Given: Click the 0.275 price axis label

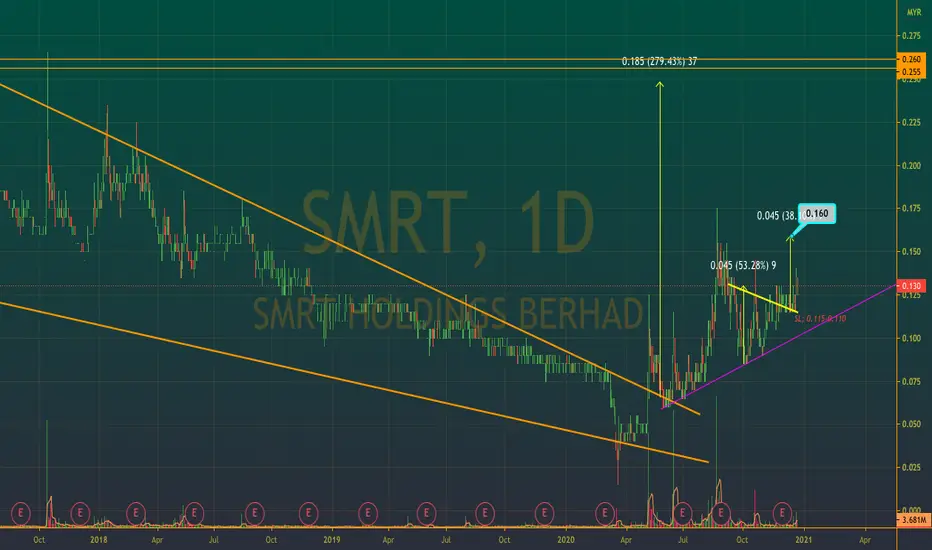Looking at the screenshot, I should click(x=911, y=36).
